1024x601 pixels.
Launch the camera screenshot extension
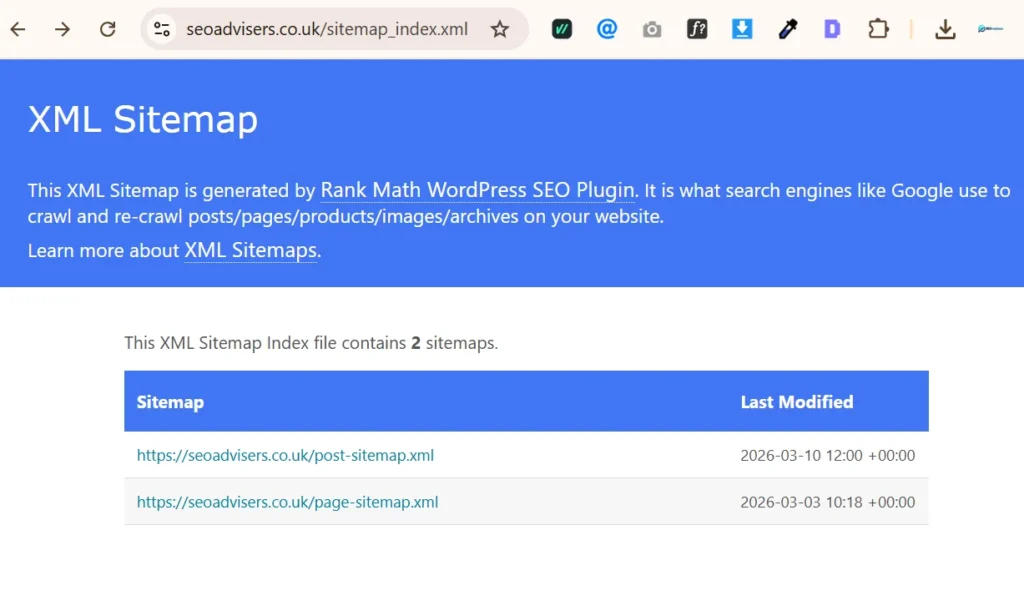click(652, 29)
